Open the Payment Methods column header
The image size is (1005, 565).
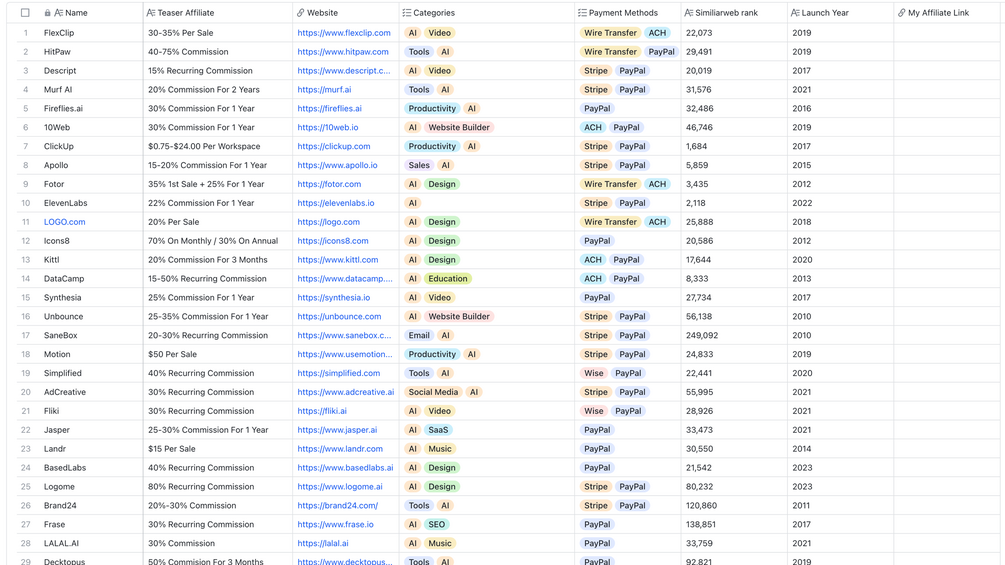pos(623,13)
